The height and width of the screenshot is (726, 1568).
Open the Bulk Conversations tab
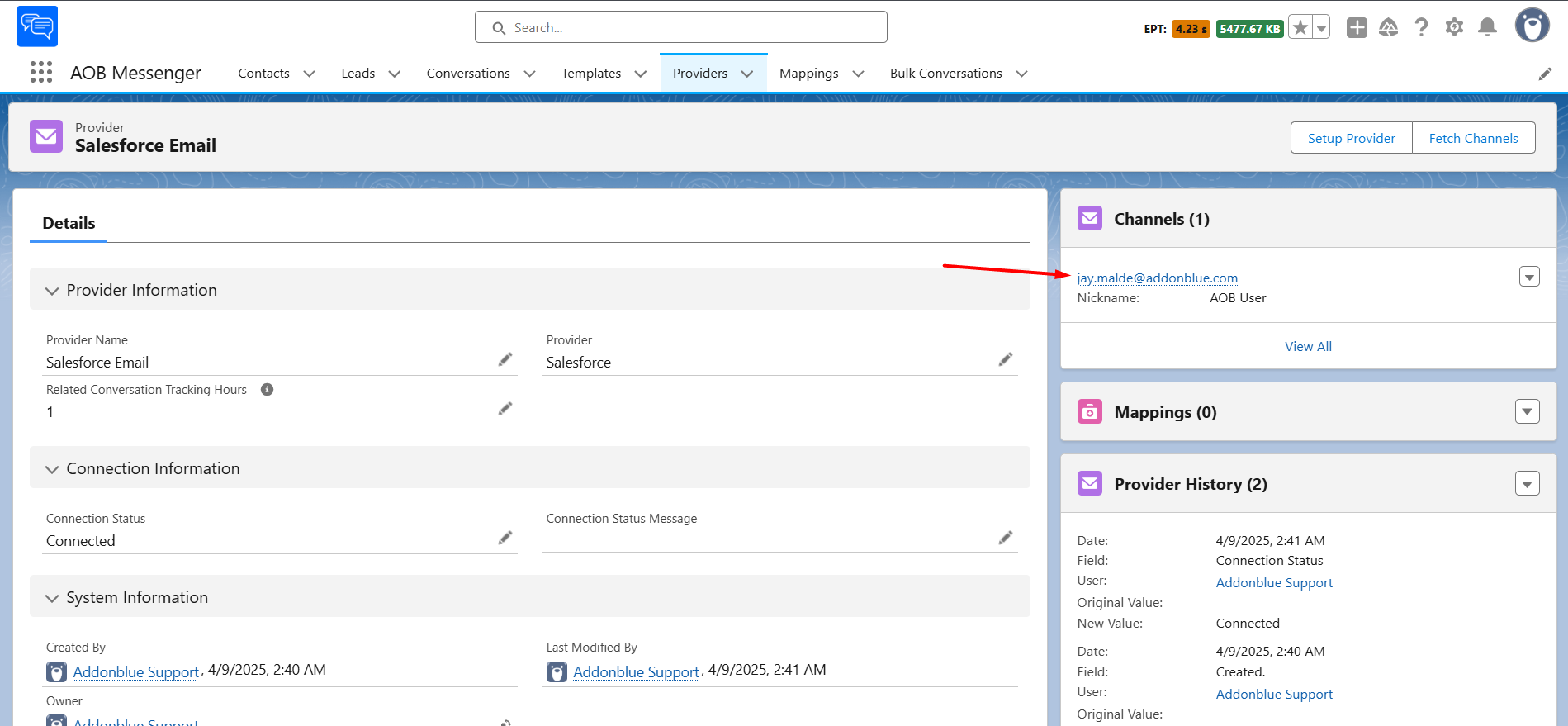coord(946,74)
